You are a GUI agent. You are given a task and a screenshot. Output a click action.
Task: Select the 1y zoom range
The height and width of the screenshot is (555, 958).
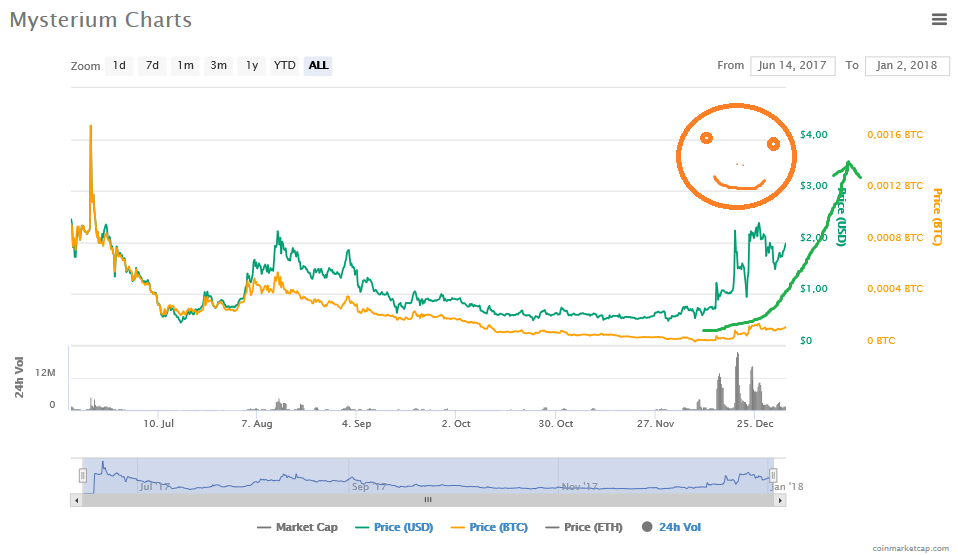point(252,65)
